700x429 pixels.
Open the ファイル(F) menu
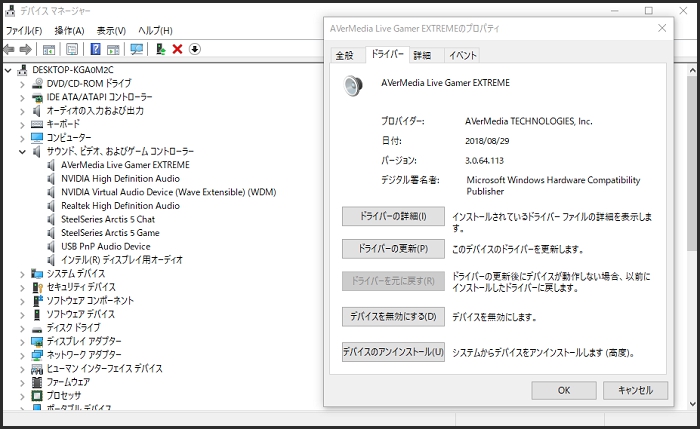pyautogui.click(x=24, y=30)
